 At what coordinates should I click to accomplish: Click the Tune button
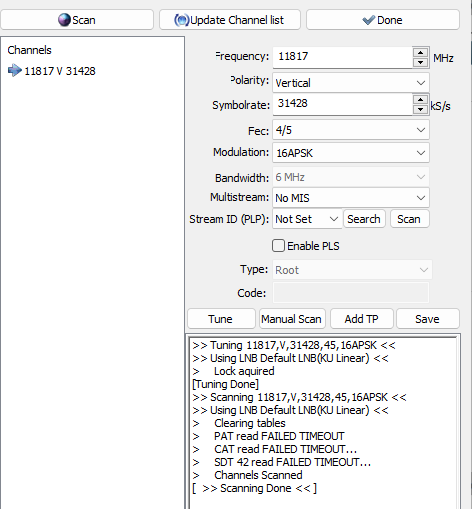click(x=221, y=319)
